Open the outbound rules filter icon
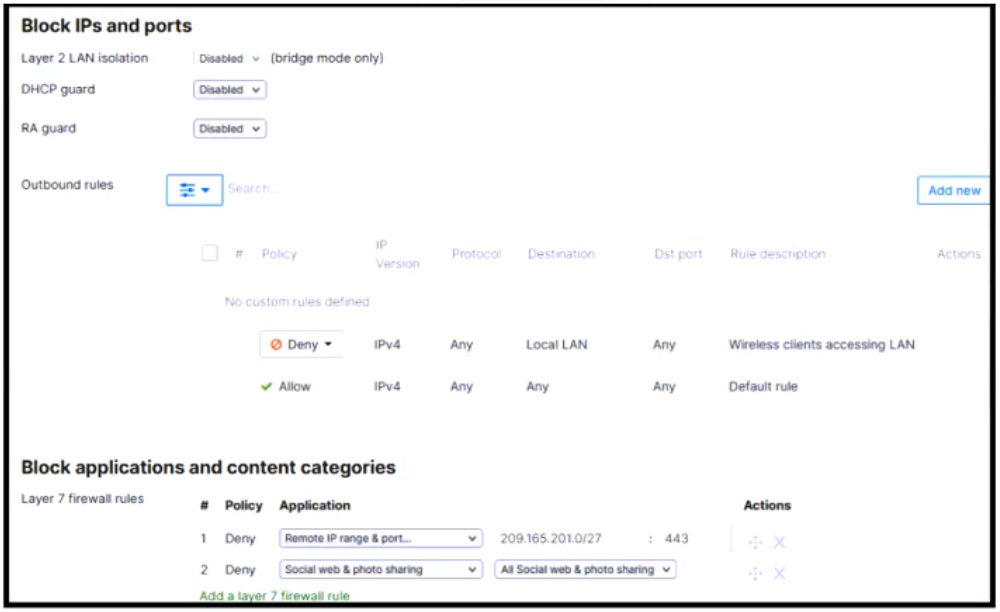The width and height of the screenshot is (1000, 612). pos(194,190)
